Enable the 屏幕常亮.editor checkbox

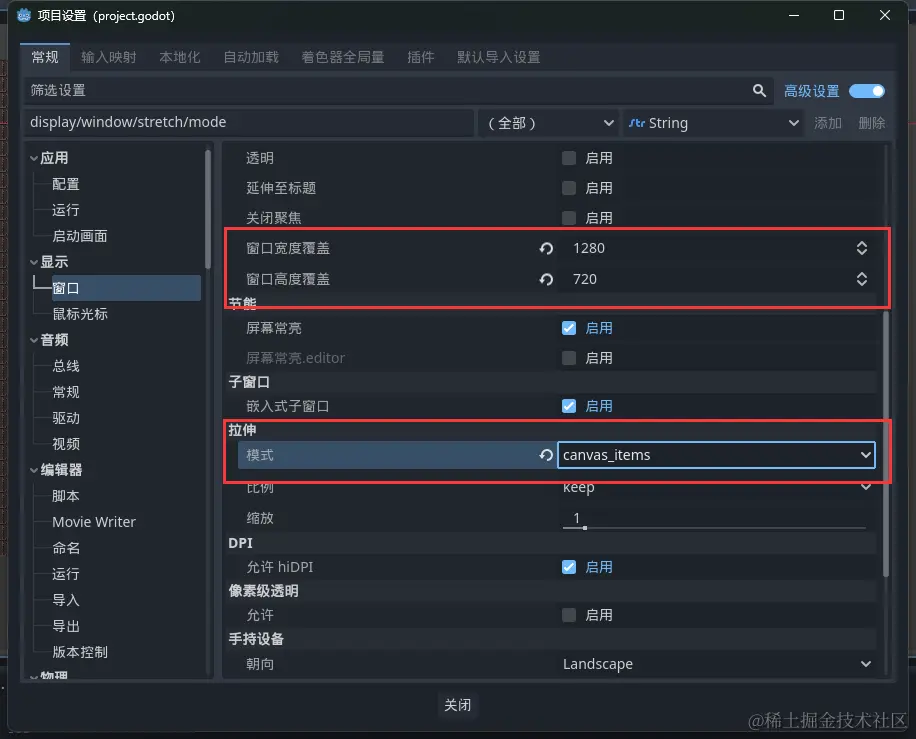pyautogui.click(x=568, y=358)
